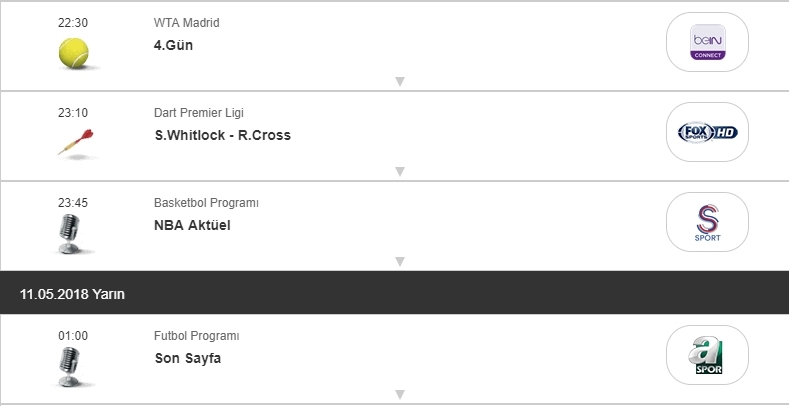The height and width of the screenshot is (406, 789).
Task: Select the Son Sayfa program title
Action: pyautogui.click(x=187, y=358)
